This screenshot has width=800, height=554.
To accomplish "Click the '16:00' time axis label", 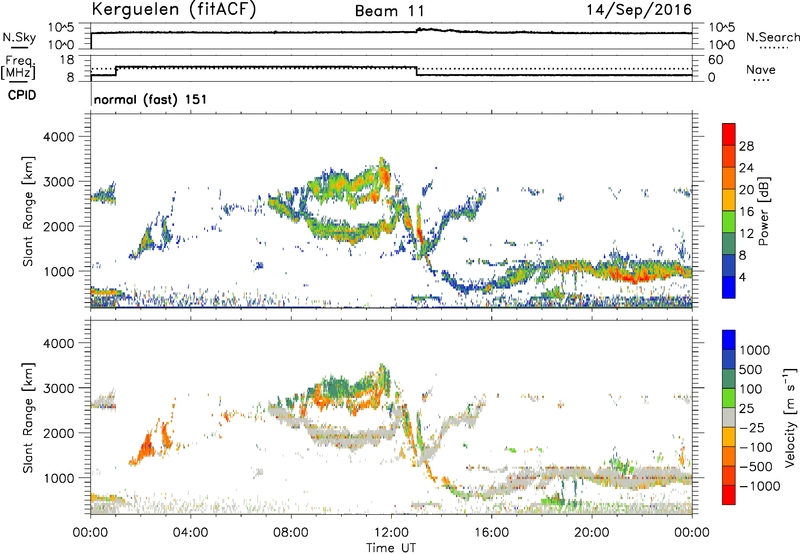I will 491,533.
